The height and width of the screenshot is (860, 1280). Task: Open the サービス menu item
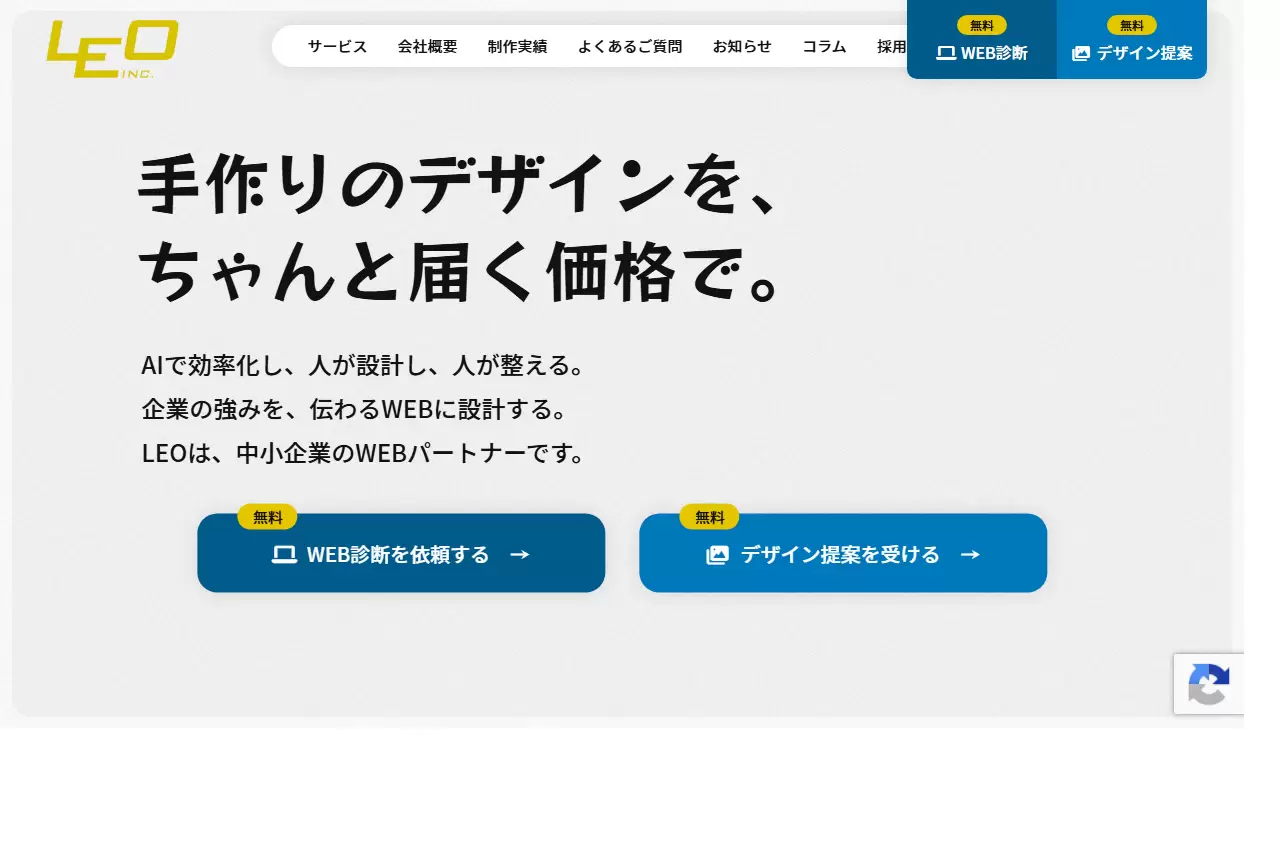(x=338, y=46)
